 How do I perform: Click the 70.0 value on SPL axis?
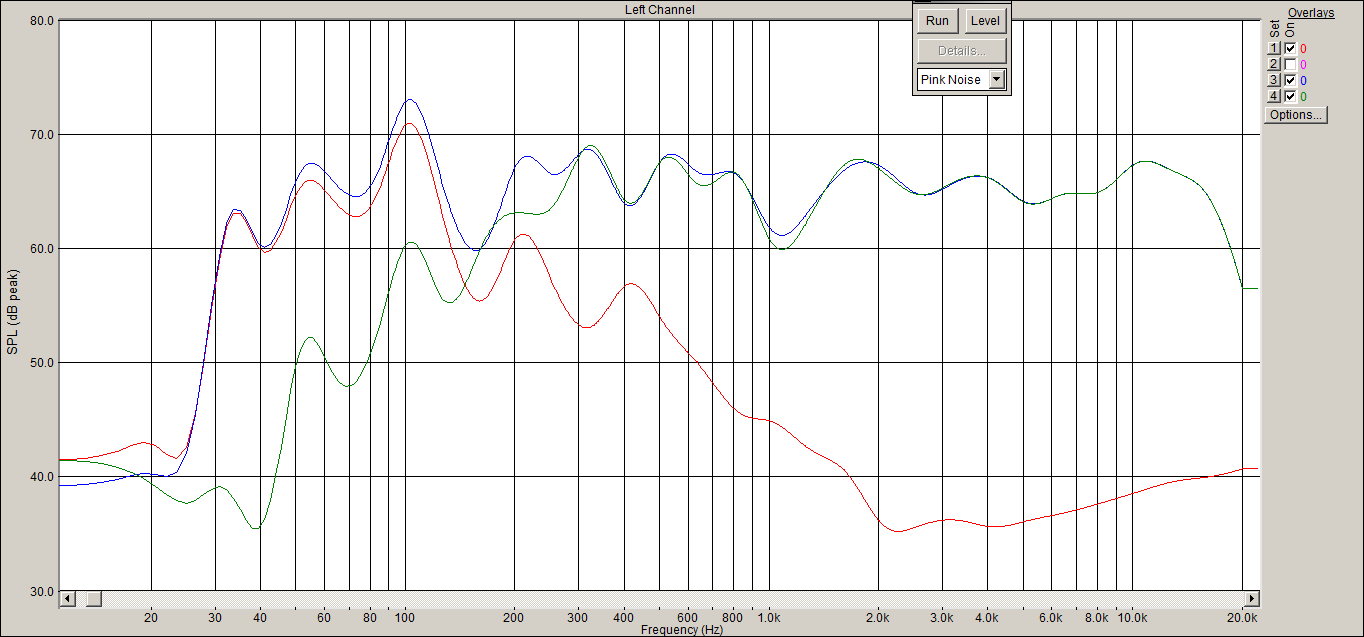tap(42, 134)
